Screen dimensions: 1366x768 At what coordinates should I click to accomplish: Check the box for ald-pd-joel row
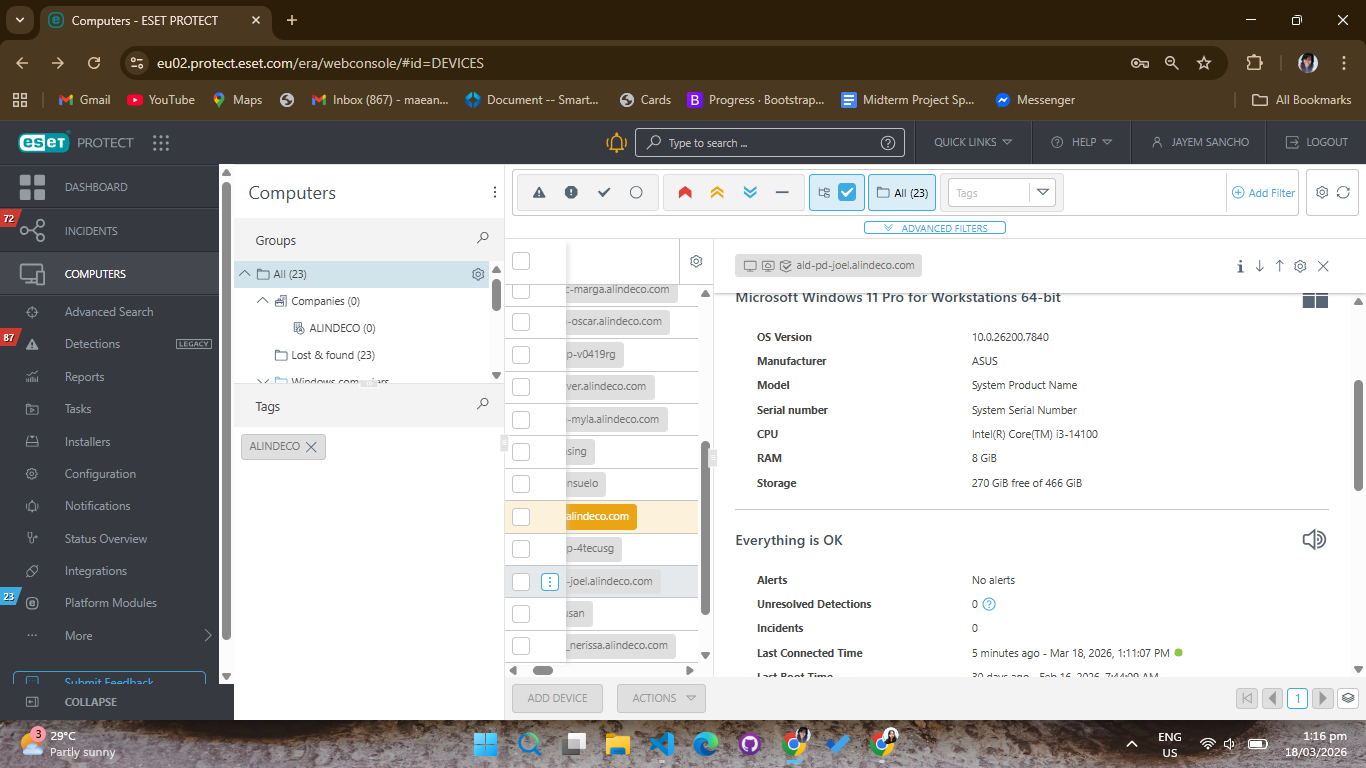(x=521, y=581)
